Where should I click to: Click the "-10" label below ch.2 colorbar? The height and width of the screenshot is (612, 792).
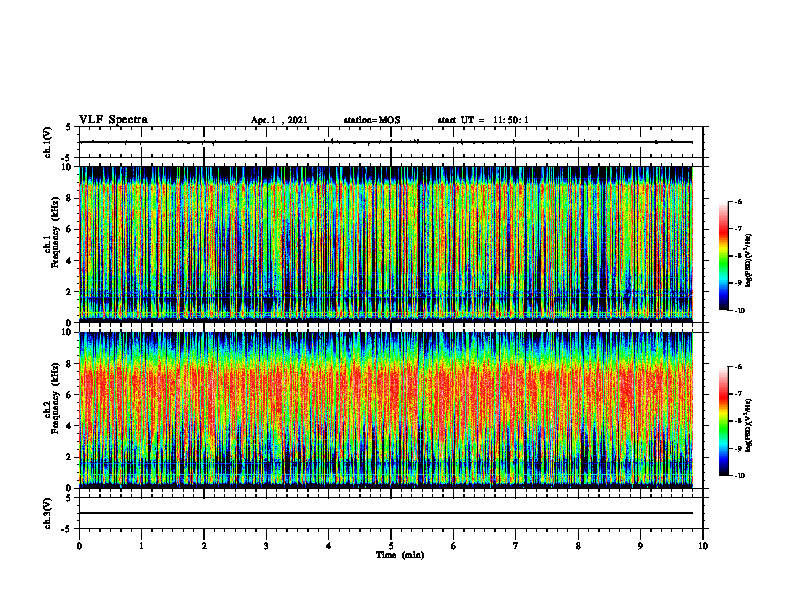coord(739,476)
